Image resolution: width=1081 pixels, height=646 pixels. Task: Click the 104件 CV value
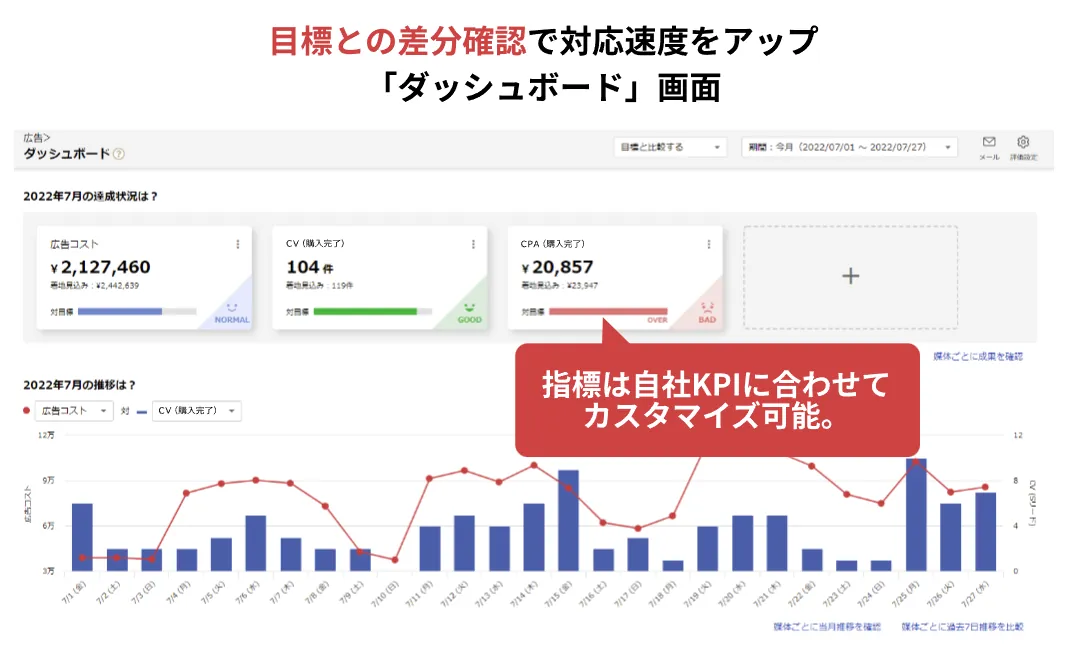point(310,268)
